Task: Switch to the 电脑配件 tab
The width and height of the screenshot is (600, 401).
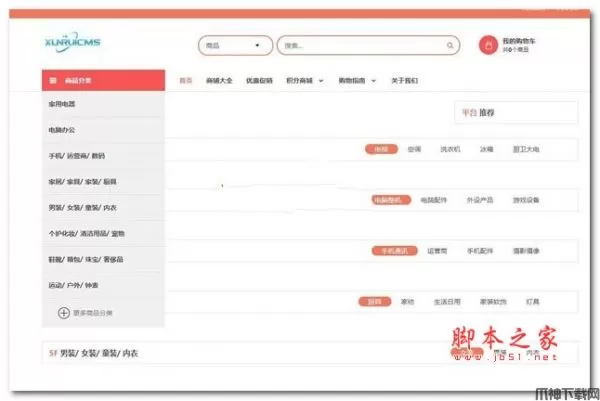Action: coord(434,200)
